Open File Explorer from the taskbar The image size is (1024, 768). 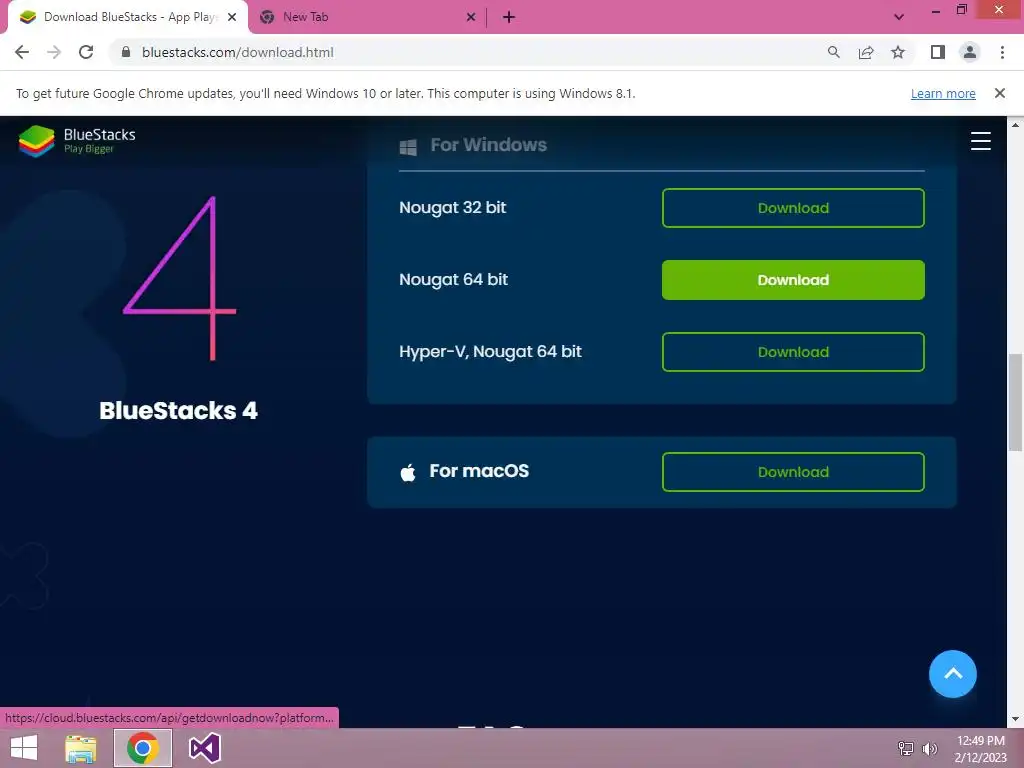80,748
